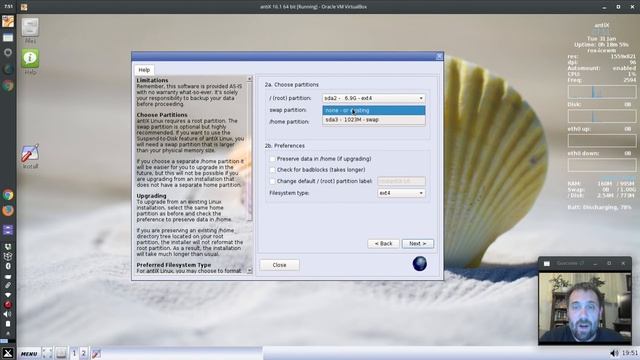Select 'none - or existing' swap option
This screenshot has width=640, height=360.
[x=373, y=111]
